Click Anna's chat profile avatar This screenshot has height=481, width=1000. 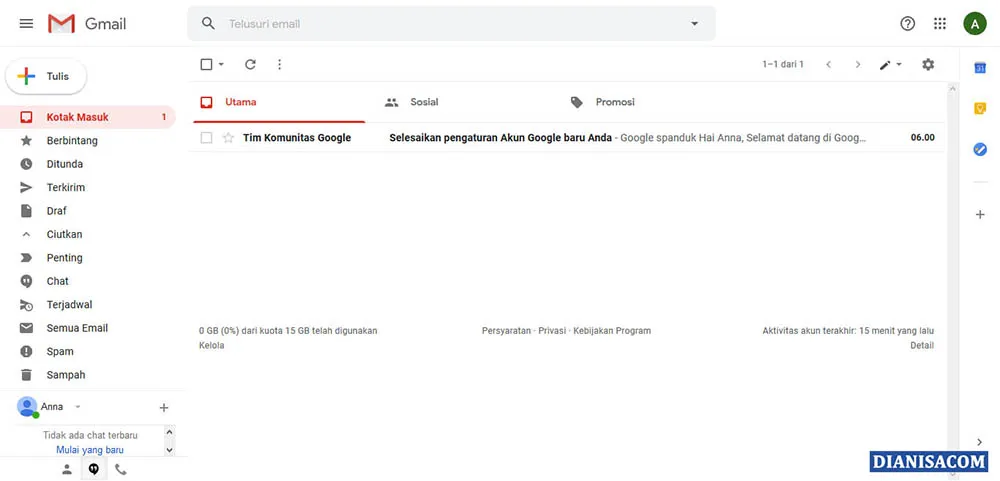tap(27, 406)
